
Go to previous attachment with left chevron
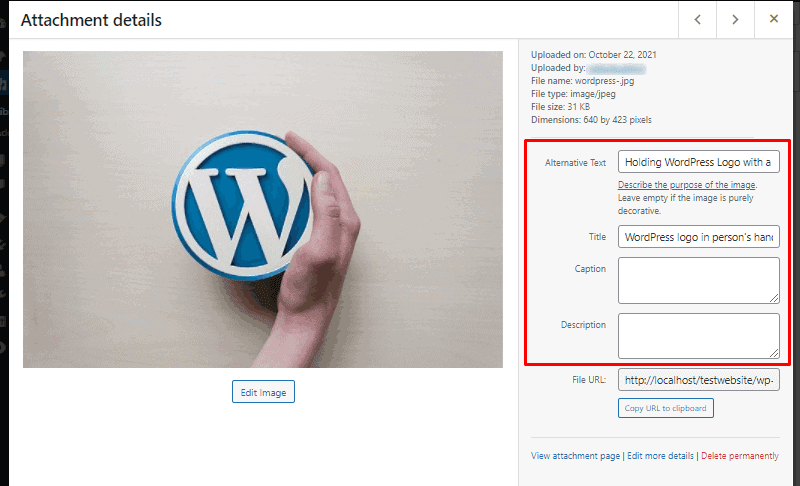(x=697, y=19)
